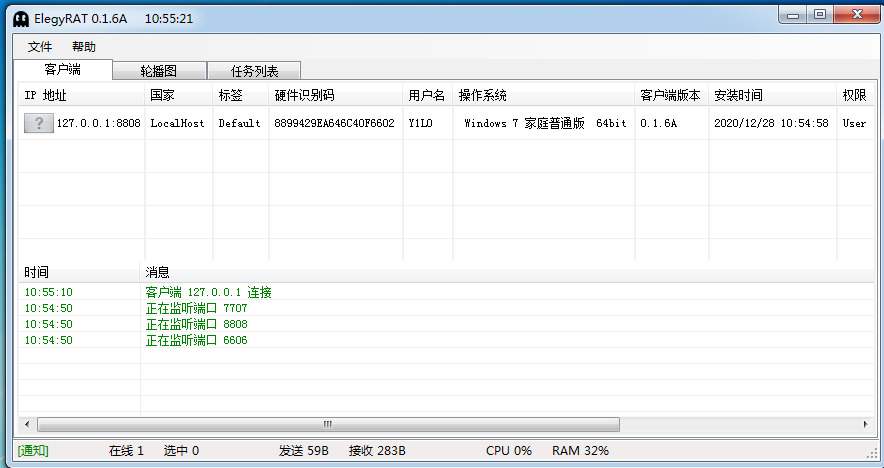Sort by the 硬件识别码 column header
Image resolution: width=884 pixels, height=468 pixels.
pos(336,95)
